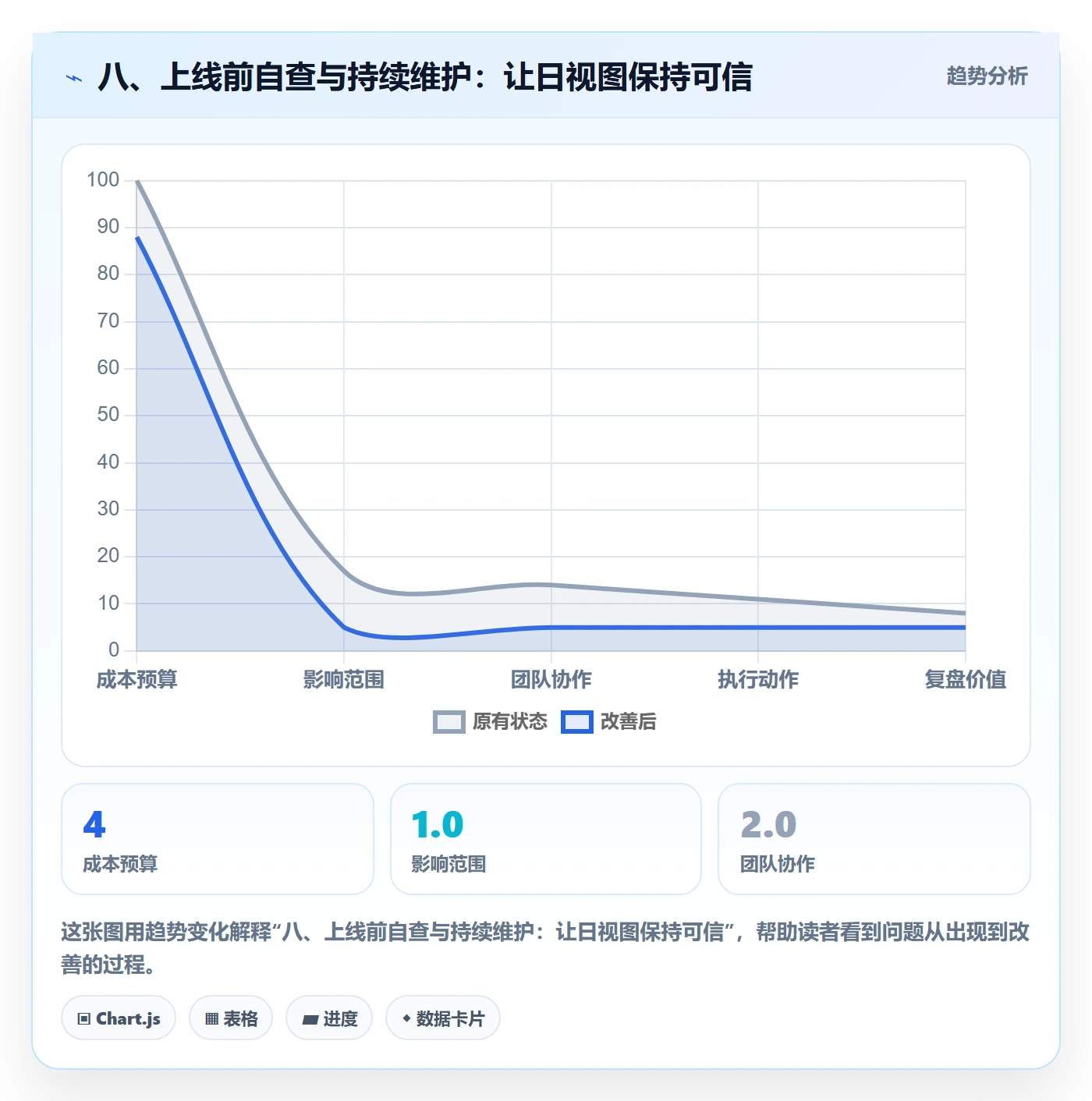Click the chart description paragraph text
The width and height of the screenshot is (1092, 1101).
click(x=545, y=948)
